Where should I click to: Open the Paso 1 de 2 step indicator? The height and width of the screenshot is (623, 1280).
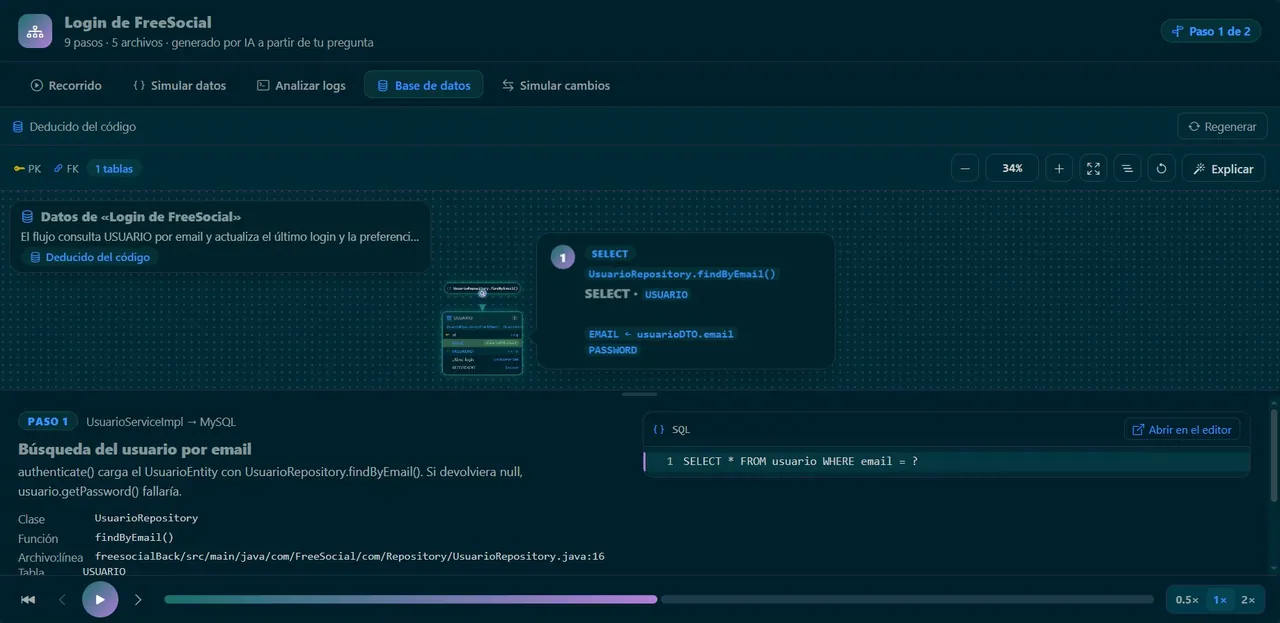pos(1211,31)
